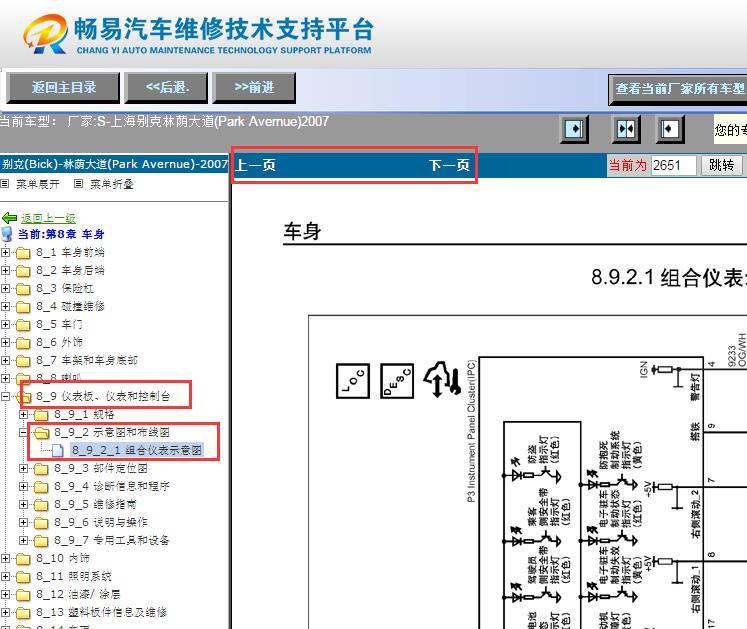Viewport: 747px width, 629px height.
Task: Select 菜单折叠 collapse-all menu option
Action: coord(111,184)
